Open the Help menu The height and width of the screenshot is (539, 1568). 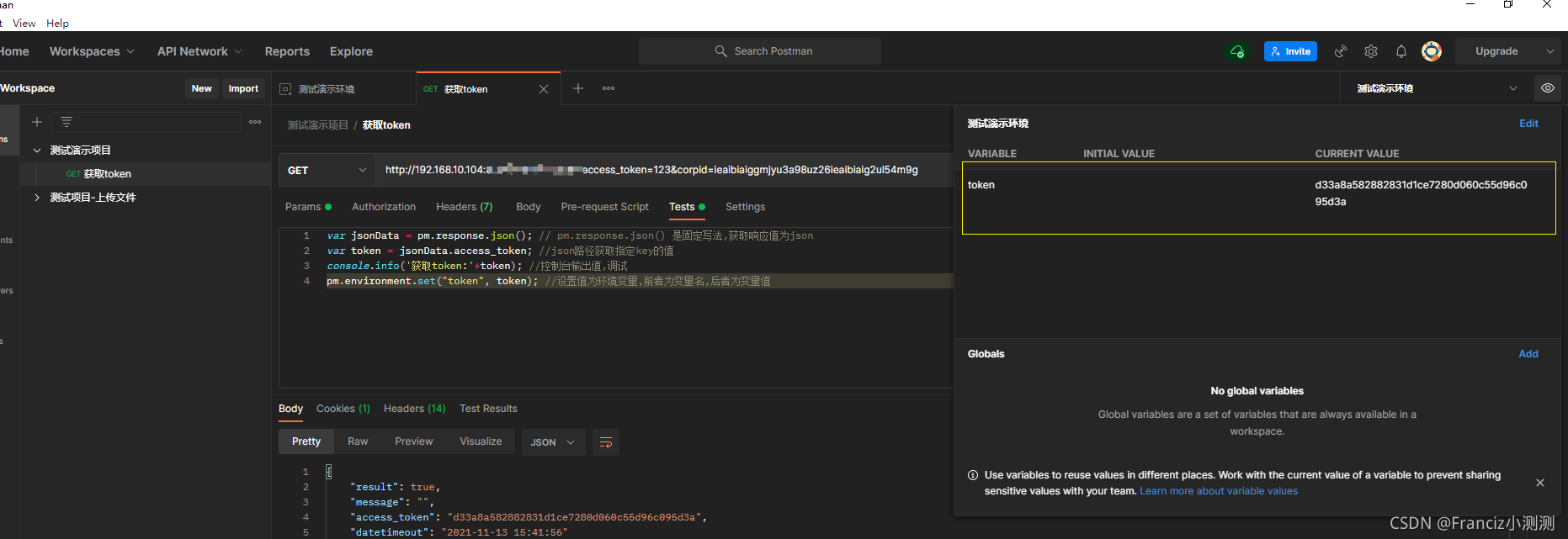[57, 24]
